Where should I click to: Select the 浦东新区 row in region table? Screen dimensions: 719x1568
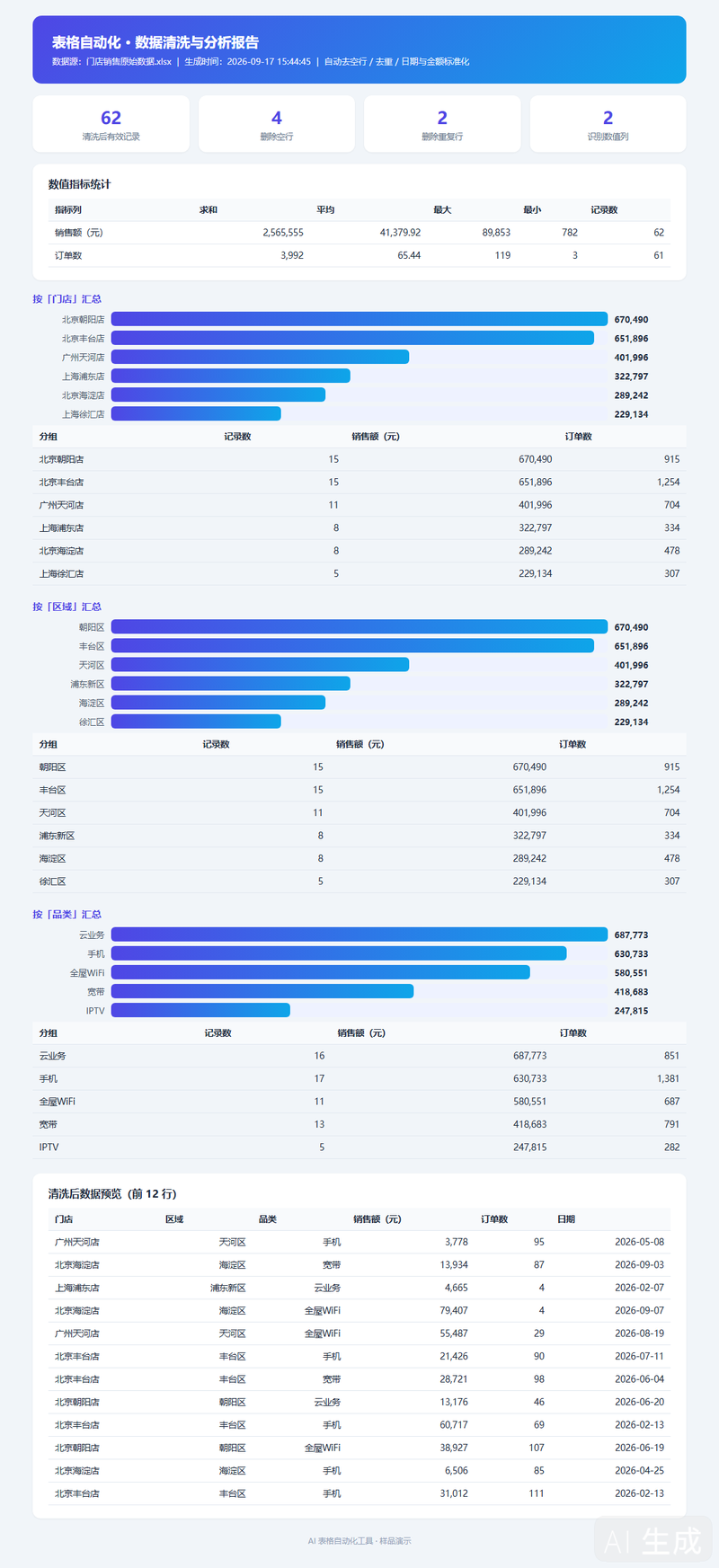point(359,836)
